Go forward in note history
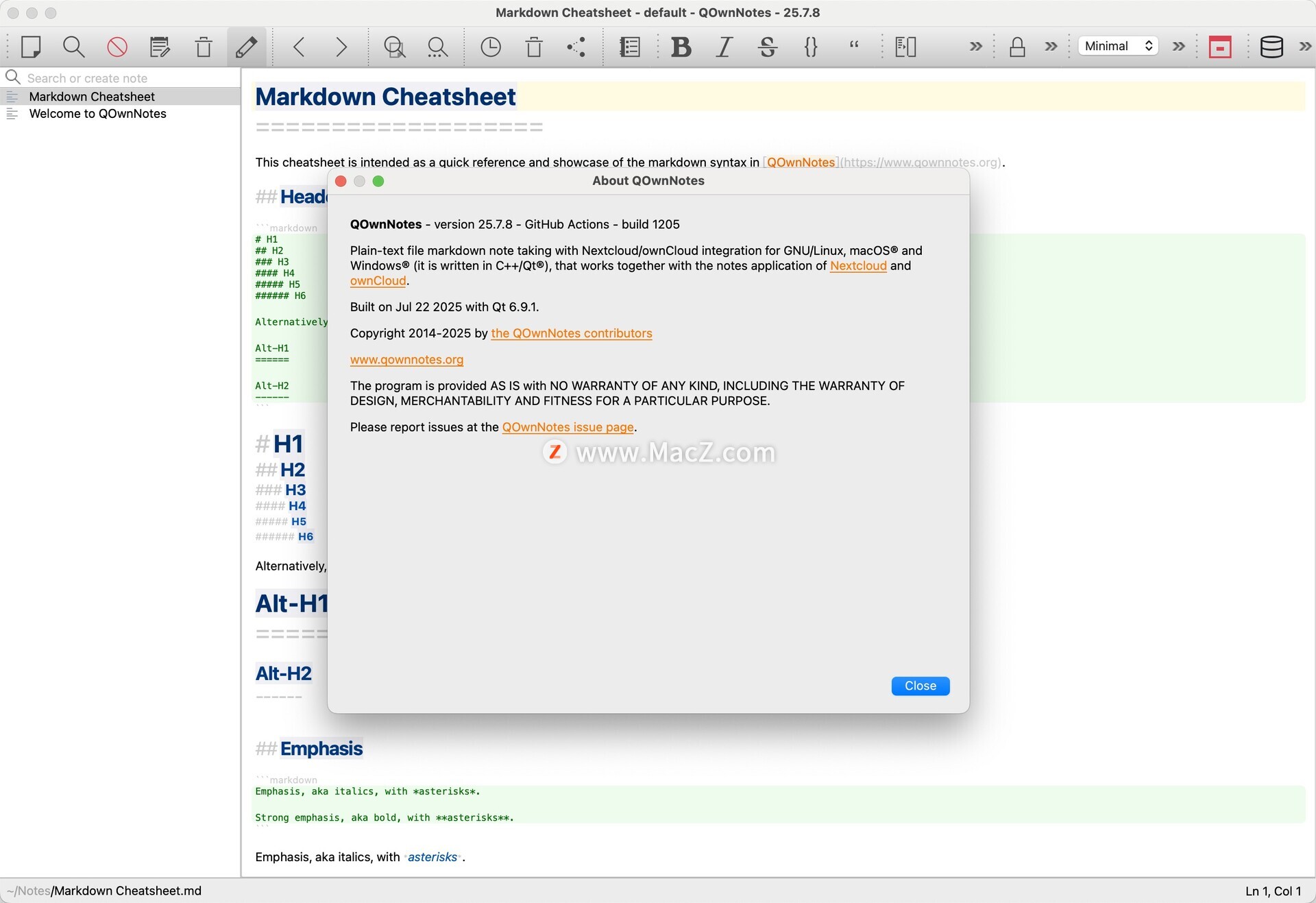The height and width of the screenshot is (903, 1316). click(x=341, y=47)
